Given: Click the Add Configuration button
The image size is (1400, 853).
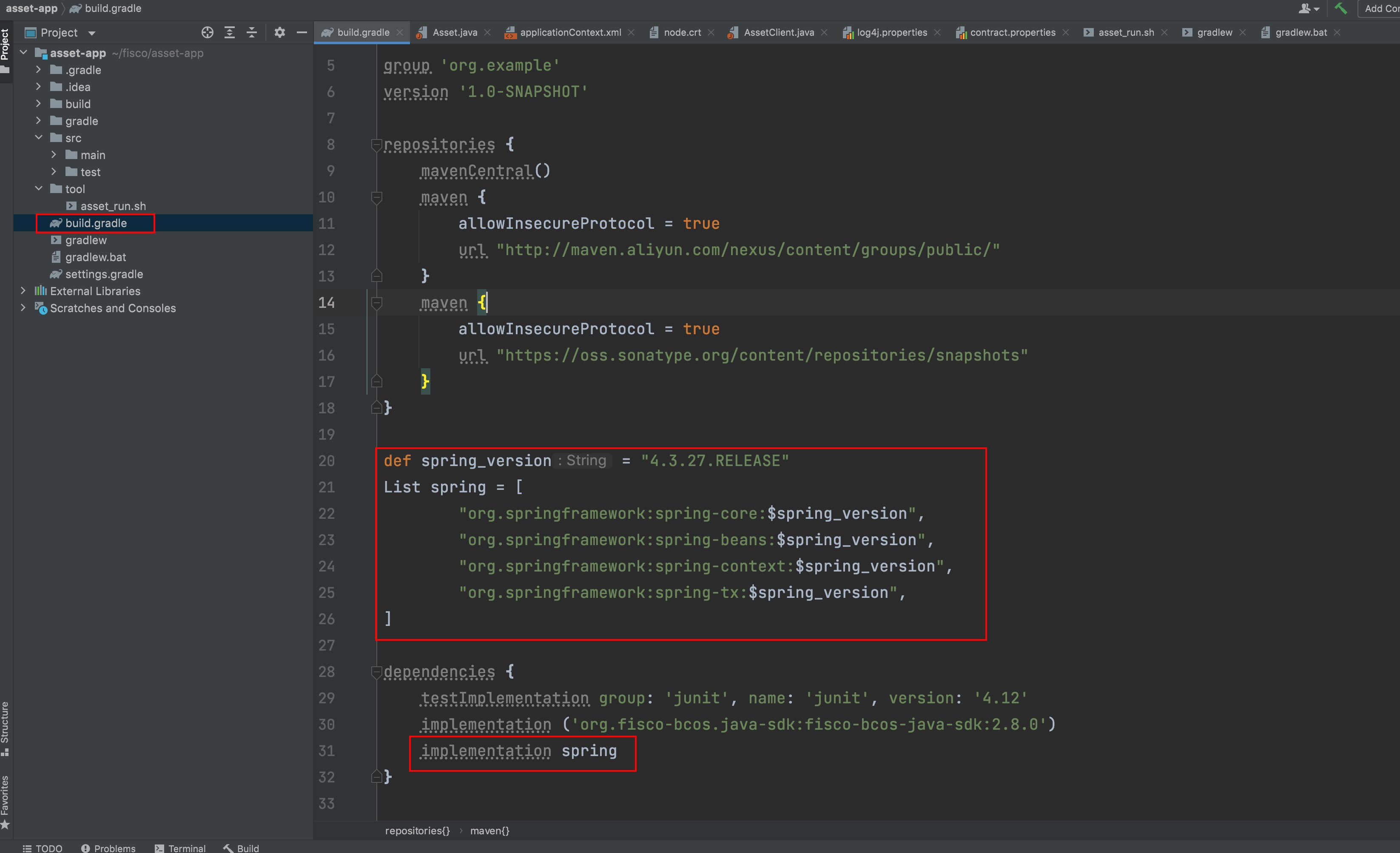Looking at the screenshot, I should pos(1381,8).
